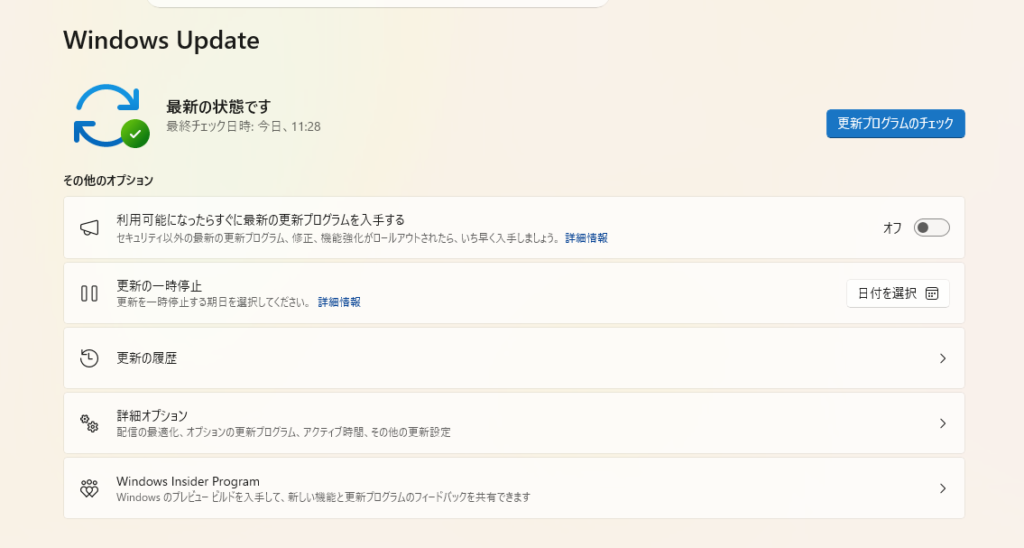Open the 日付を選択 pause date dropdown
Viewport: 1024px width, 548px height.
(x=898, y=293)
